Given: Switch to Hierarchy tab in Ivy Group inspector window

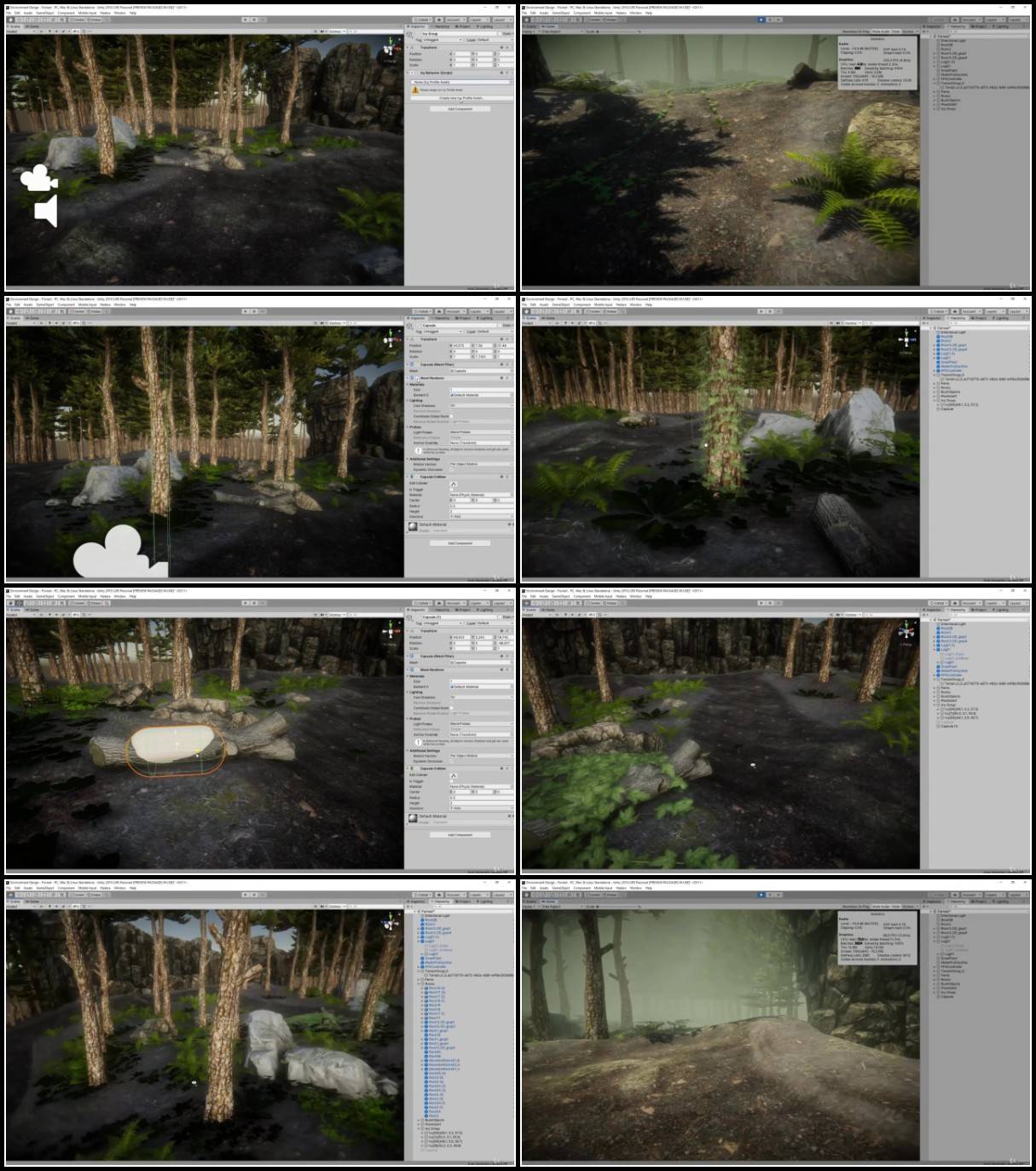Looking at the screenshot, I should (x=439, y=26).
